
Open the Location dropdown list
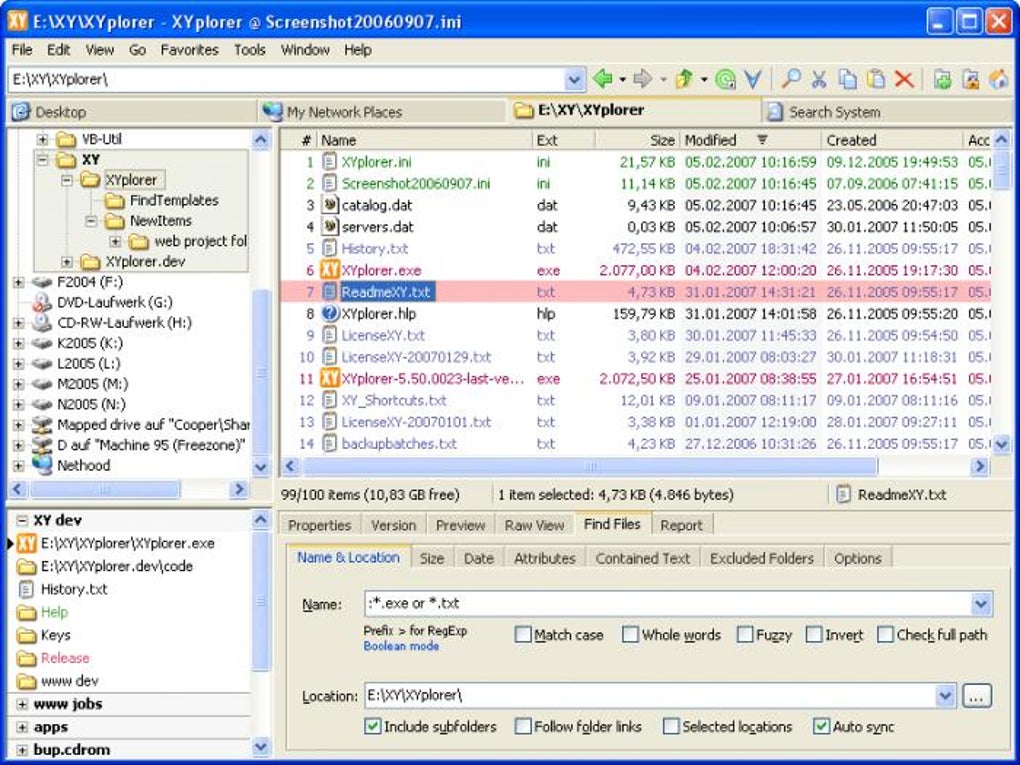[945, 696]
